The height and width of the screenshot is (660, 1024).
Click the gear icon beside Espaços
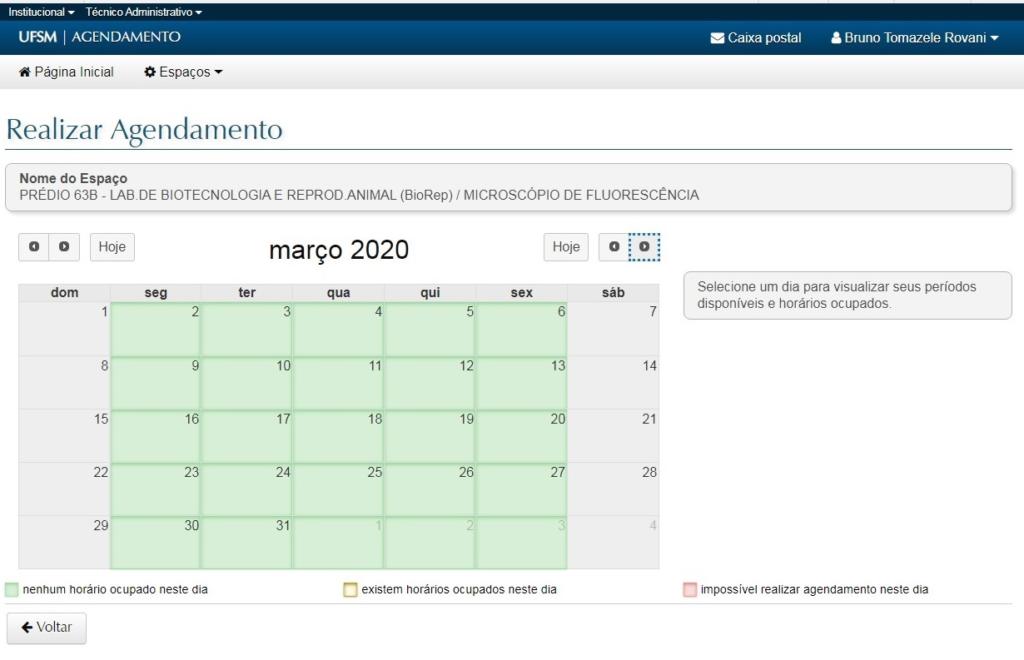tap(150, 72)
